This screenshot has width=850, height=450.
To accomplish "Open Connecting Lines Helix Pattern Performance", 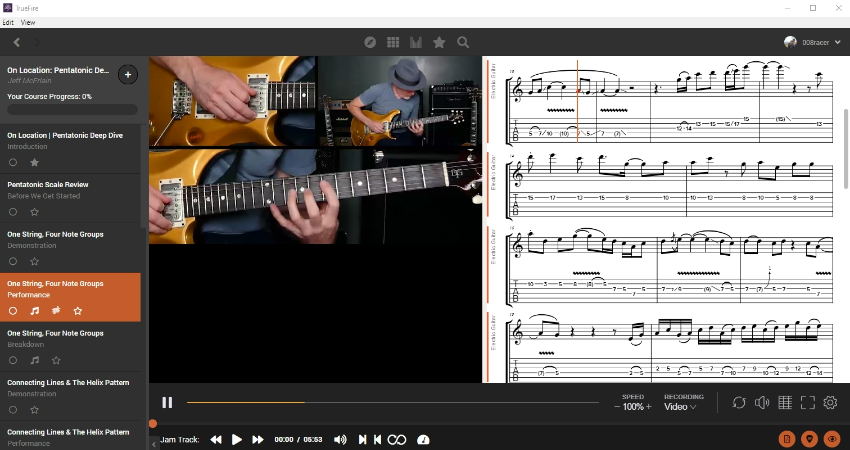I will (x=70, y=437).
